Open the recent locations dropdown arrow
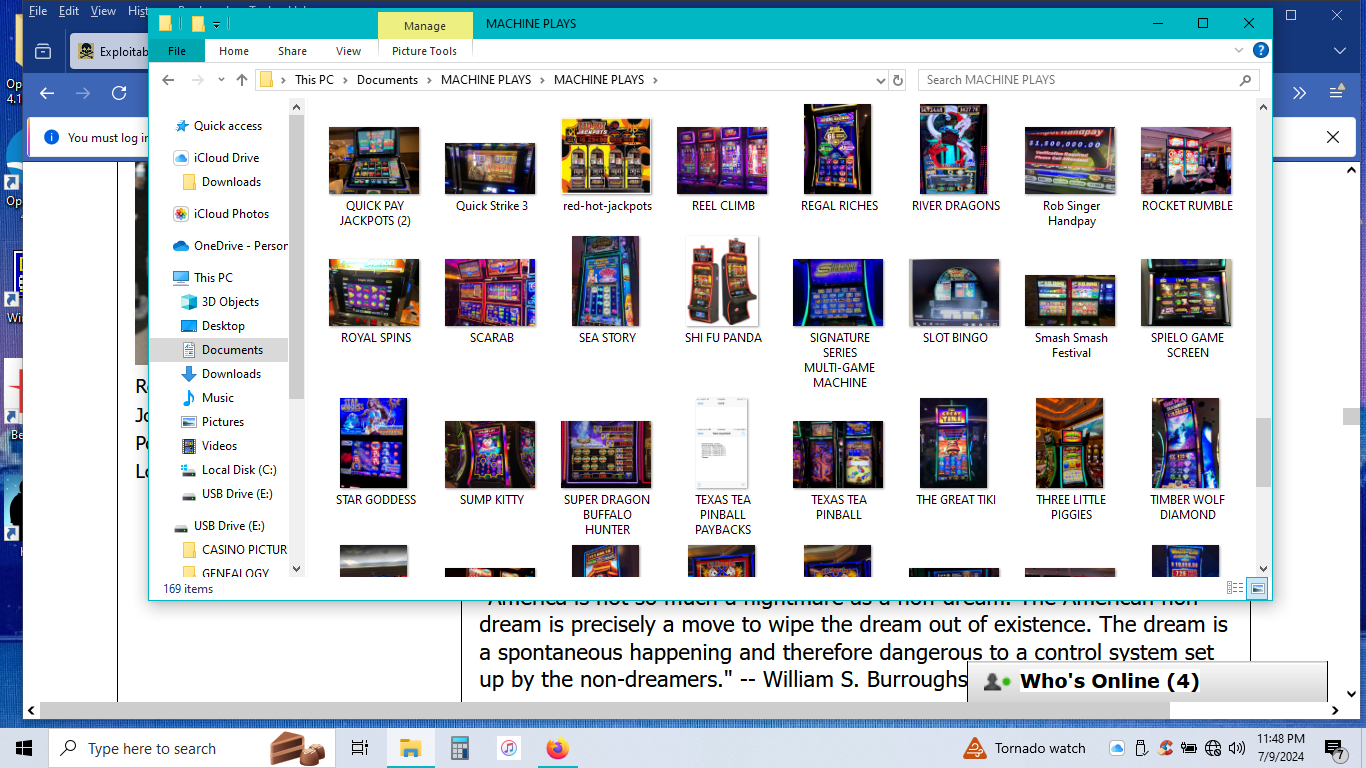The image size is (1366, 768). coord(220,80)
